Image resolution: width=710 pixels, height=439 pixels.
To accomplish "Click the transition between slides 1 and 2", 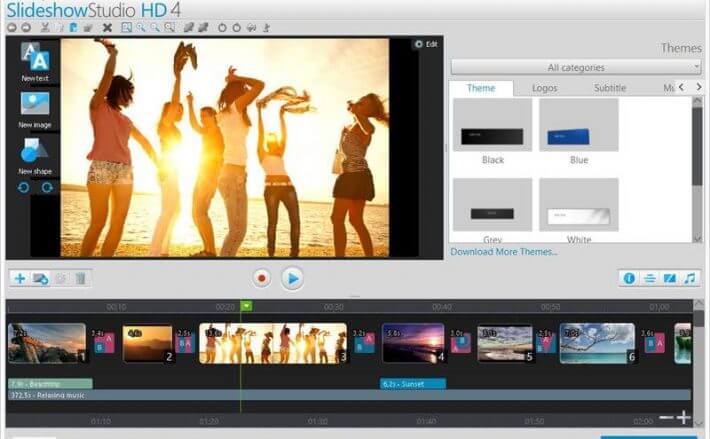I will coord(105,343).
